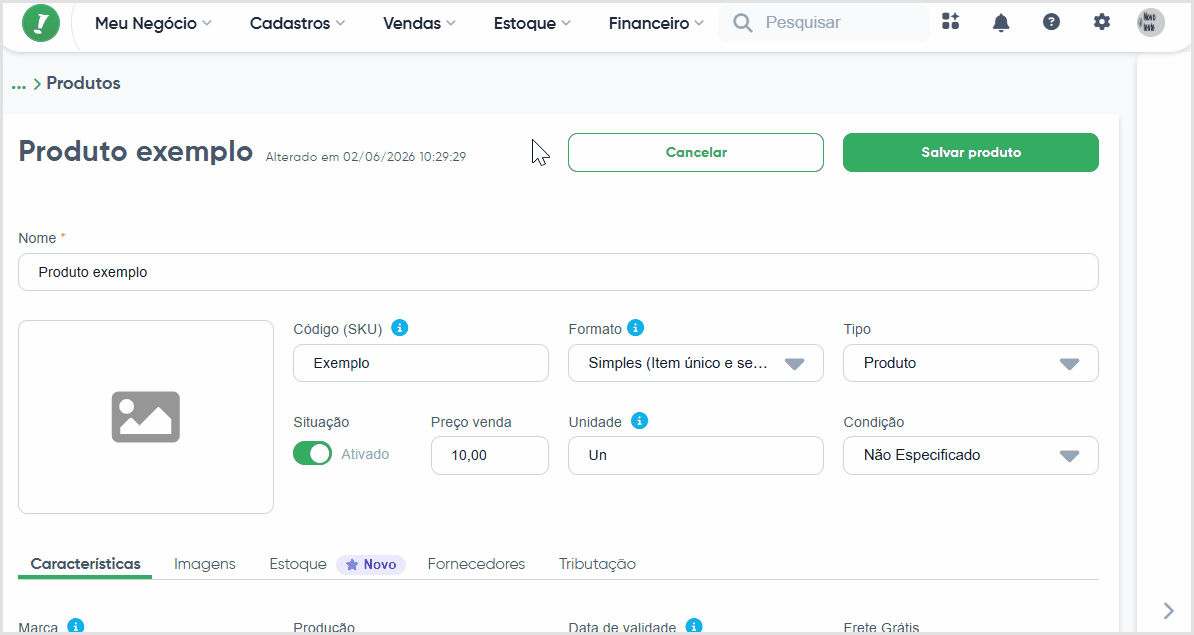The width and height of the screenshot is (1194, 635).
Task: Expand the right side panel chevron
Action: pos(1168,610)
